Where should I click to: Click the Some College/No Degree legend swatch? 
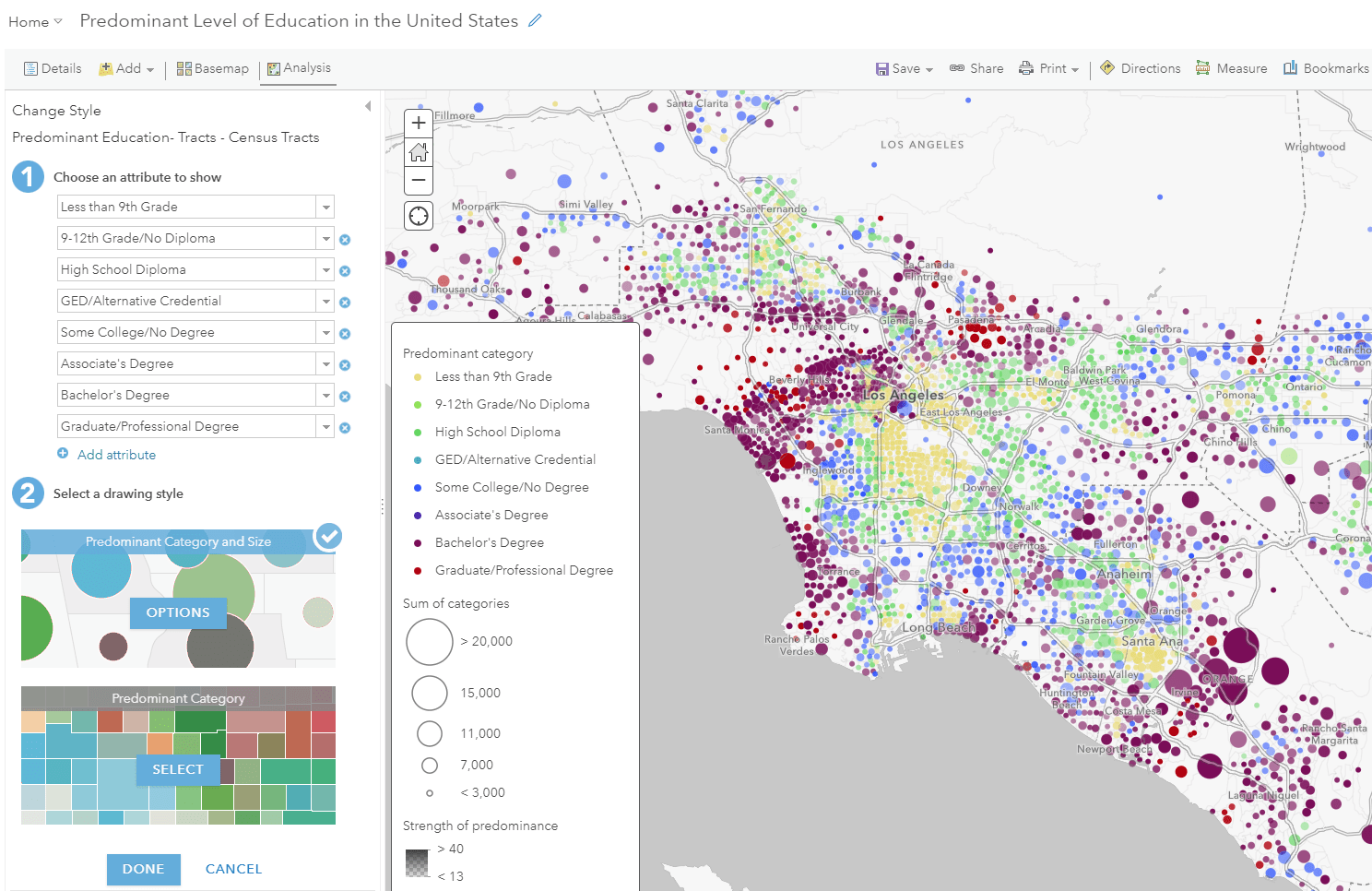pos(418,487)
